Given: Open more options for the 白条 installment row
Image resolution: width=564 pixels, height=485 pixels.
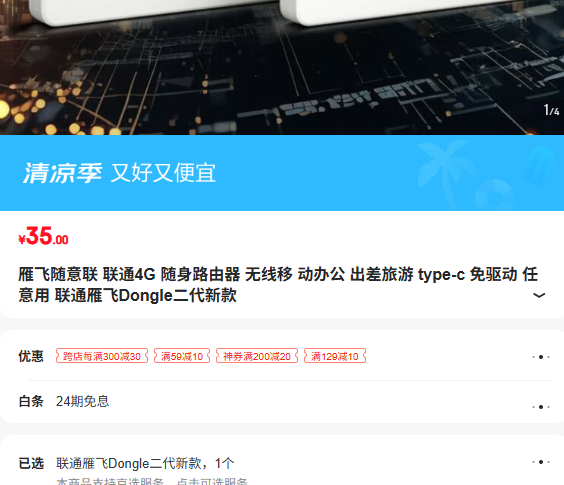Looking at the screenshot, I should point(541,407).
